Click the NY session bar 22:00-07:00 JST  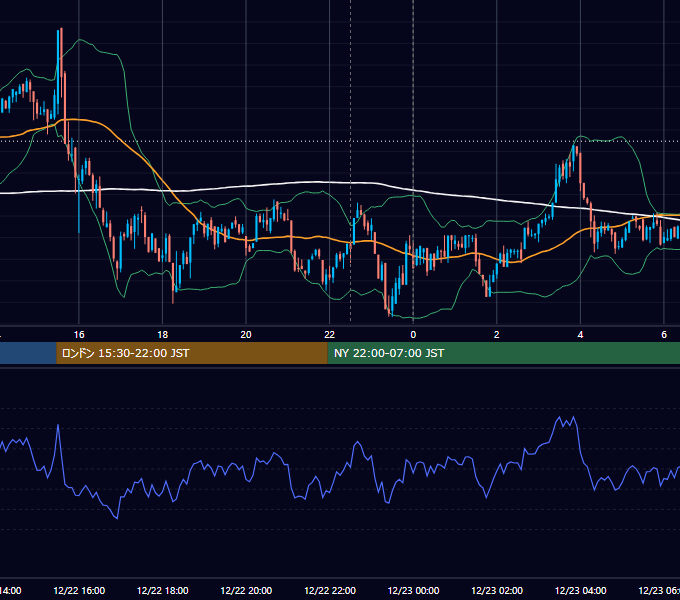coord(503,353)
